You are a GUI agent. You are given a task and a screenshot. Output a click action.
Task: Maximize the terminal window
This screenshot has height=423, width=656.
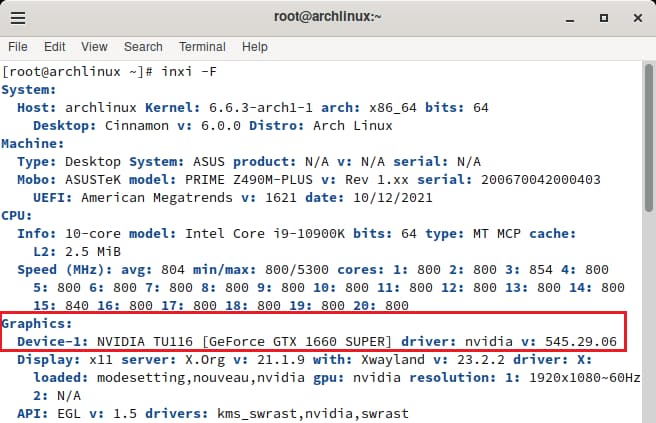[604, 18]
